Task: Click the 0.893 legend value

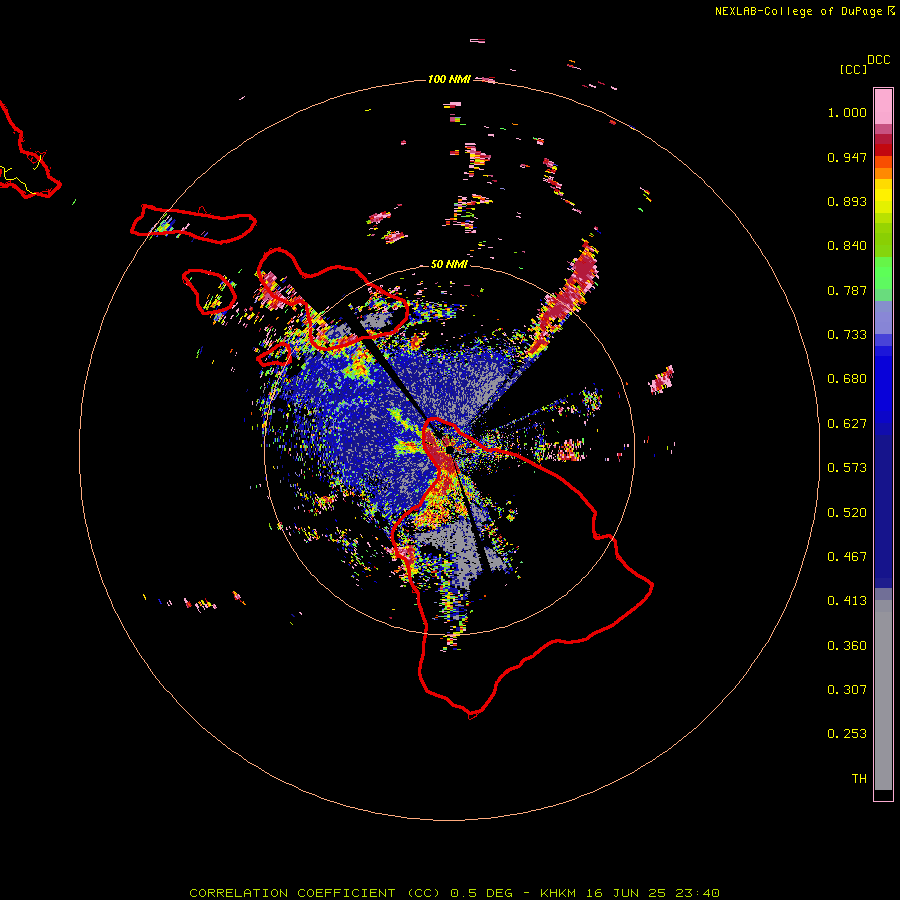Action: (847, 201)
